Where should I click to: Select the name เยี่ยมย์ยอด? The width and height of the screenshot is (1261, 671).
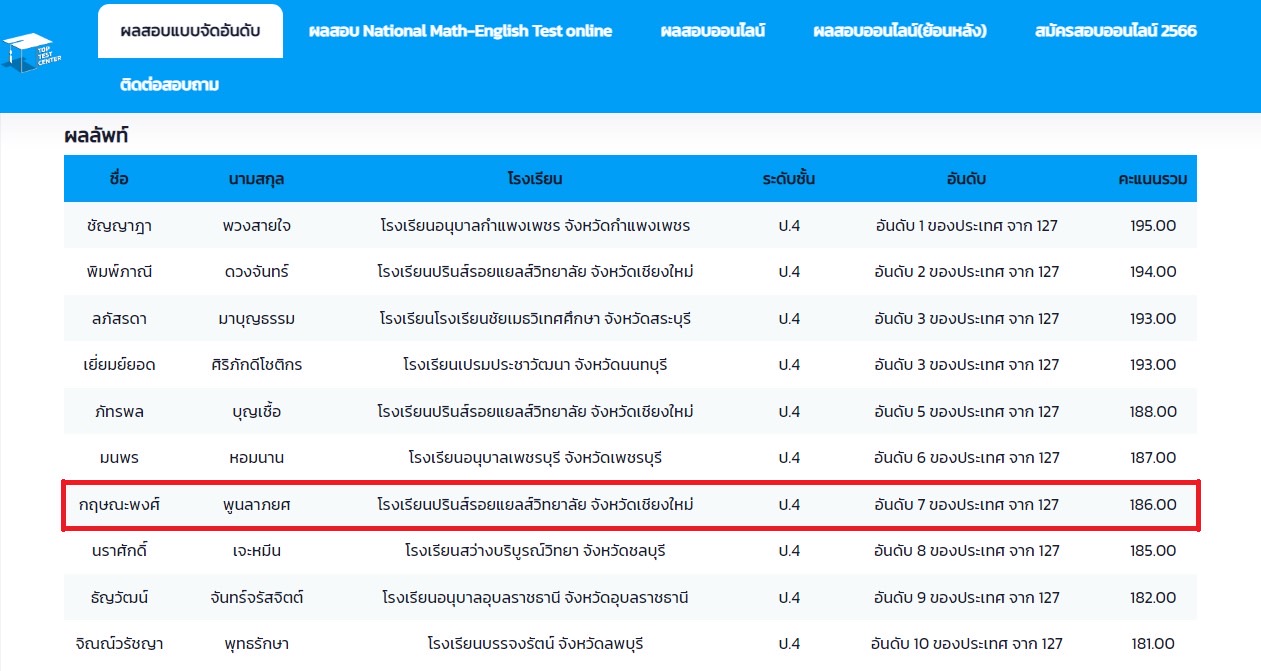120,365
